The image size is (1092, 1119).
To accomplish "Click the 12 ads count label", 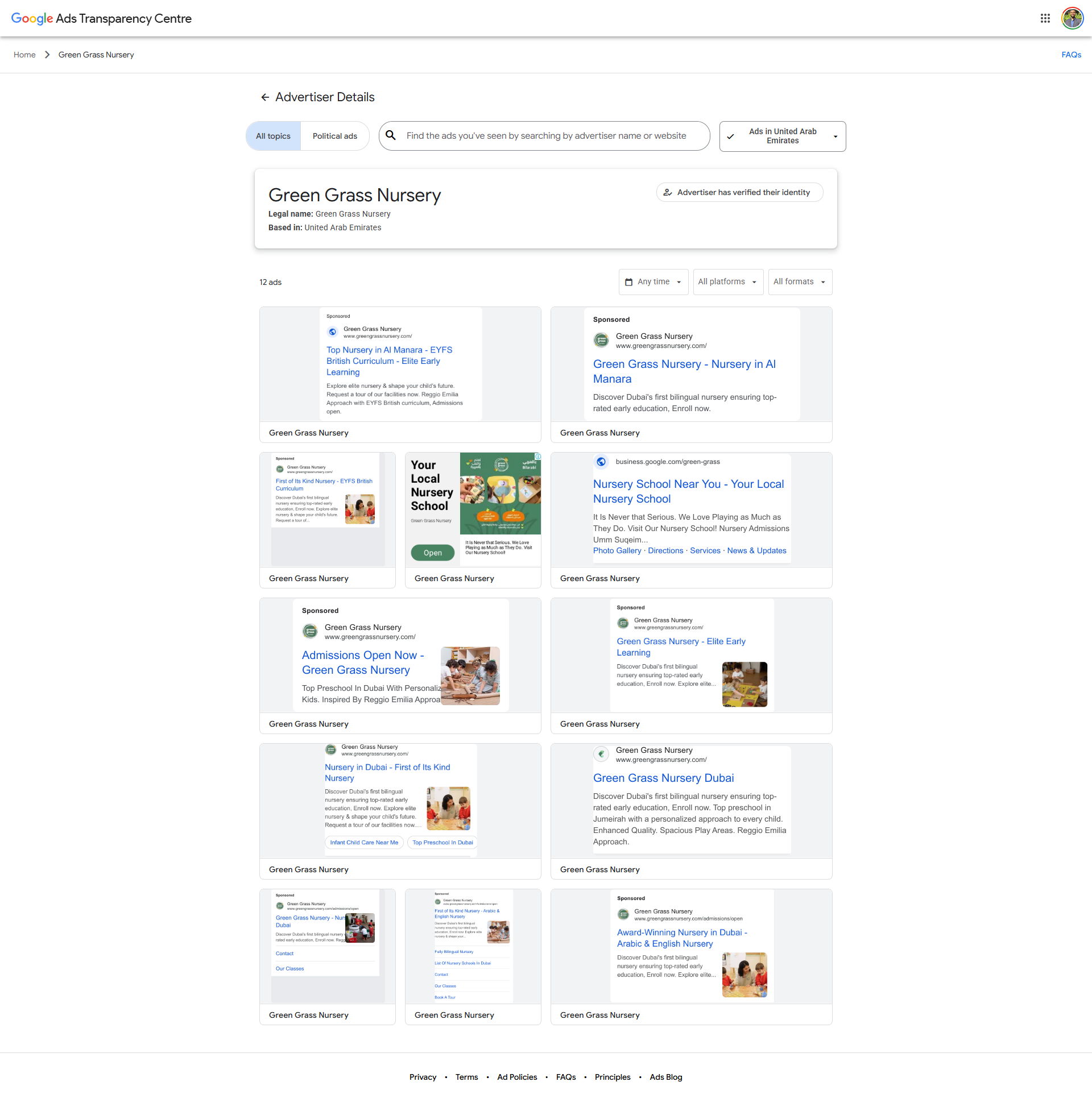I will tap(270, 282).
